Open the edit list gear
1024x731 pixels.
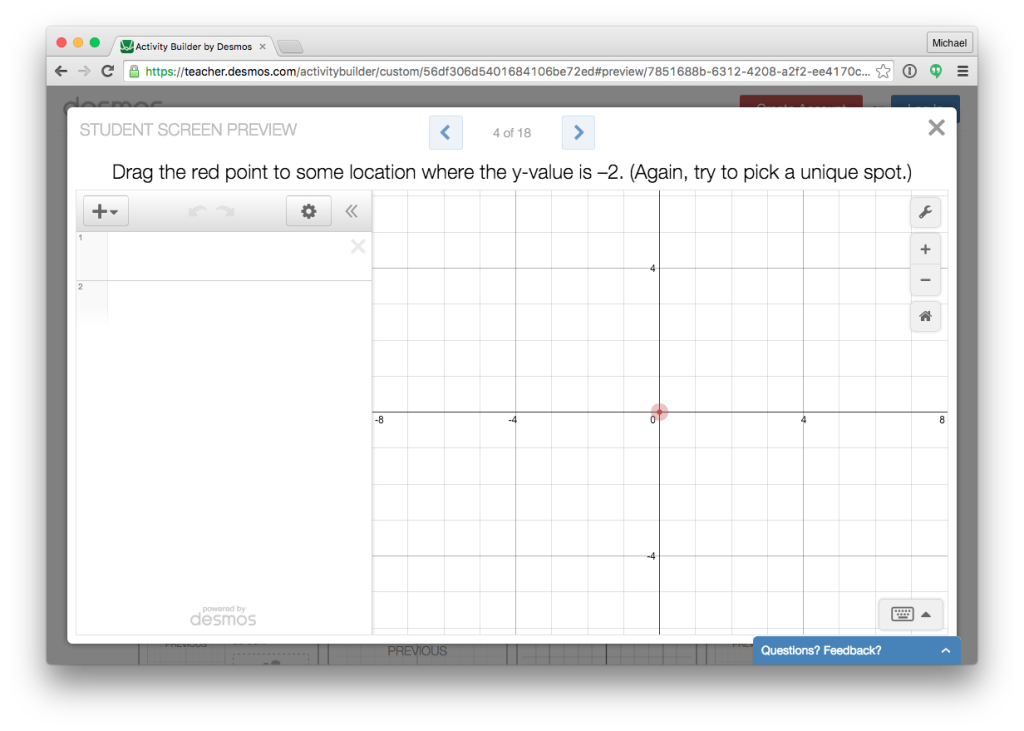[308, 211]
